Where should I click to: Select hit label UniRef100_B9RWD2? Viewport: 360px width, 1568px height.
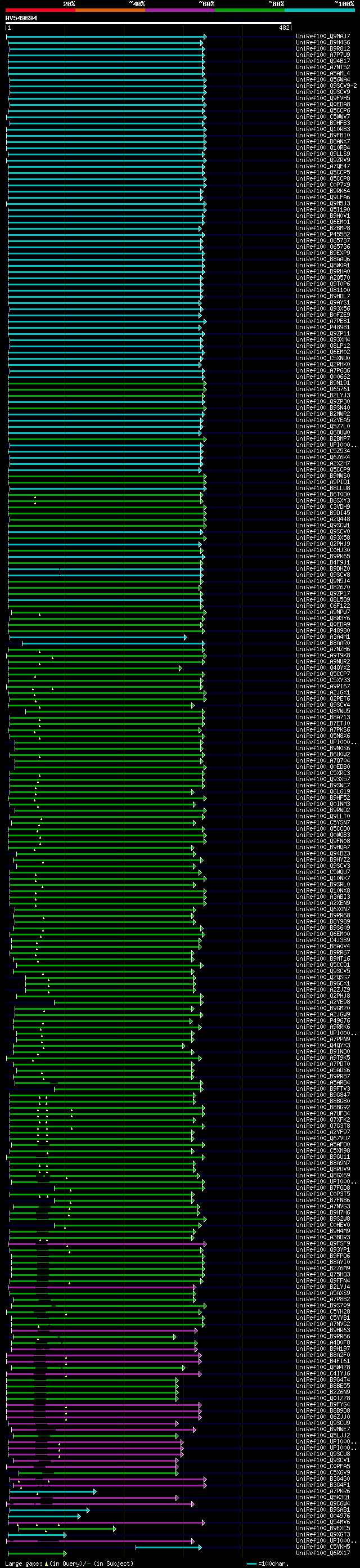[x=323, y=811]
